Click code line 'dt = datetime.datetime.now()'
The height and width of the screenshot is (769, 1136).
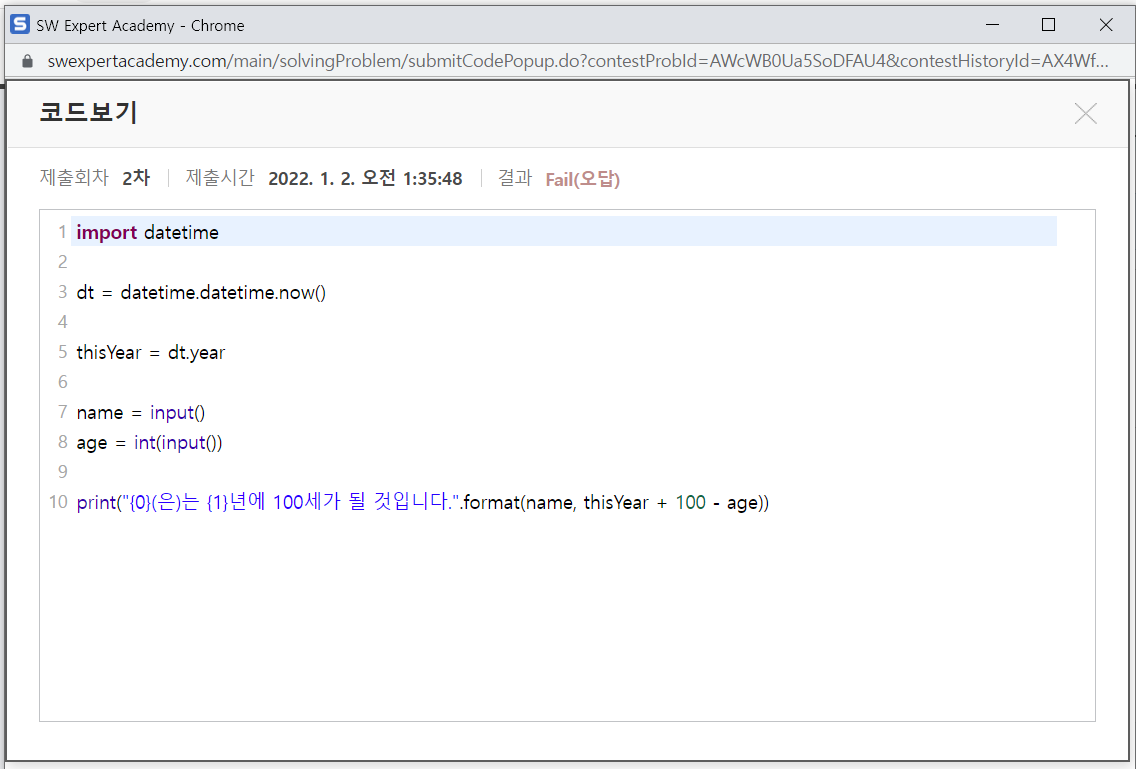(x=201, y=293)
